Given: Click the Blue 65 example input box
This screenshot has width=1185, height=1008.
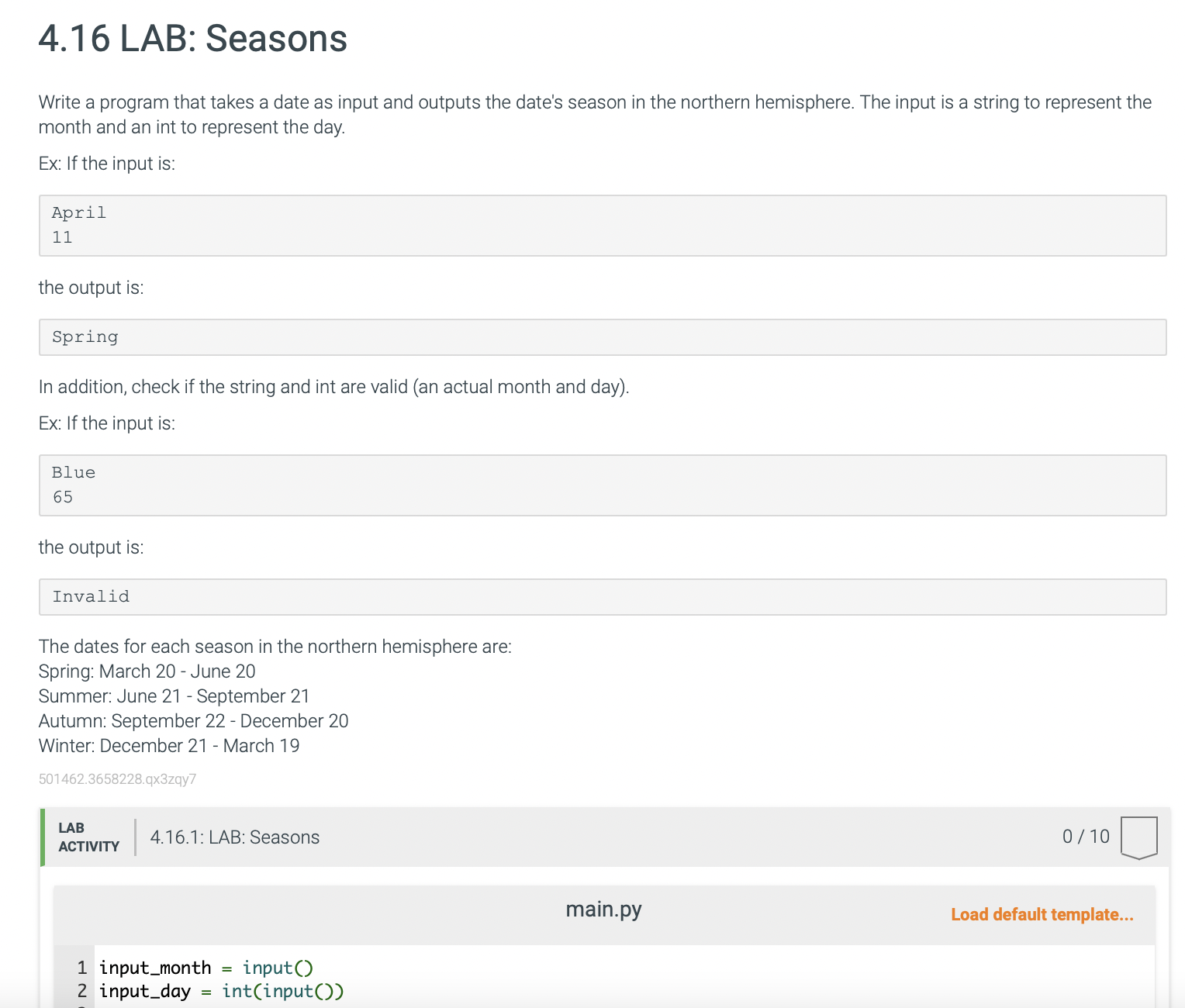Looking at the screenshot, I should click(x=602, y=485).
